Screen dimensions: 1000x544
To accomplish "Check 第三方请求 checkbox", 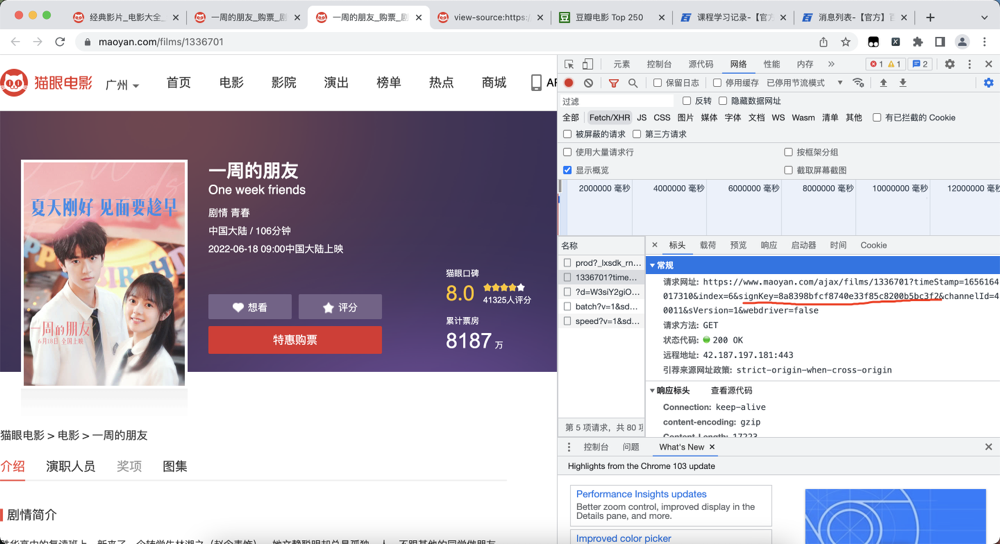I will tap(636, 134).
